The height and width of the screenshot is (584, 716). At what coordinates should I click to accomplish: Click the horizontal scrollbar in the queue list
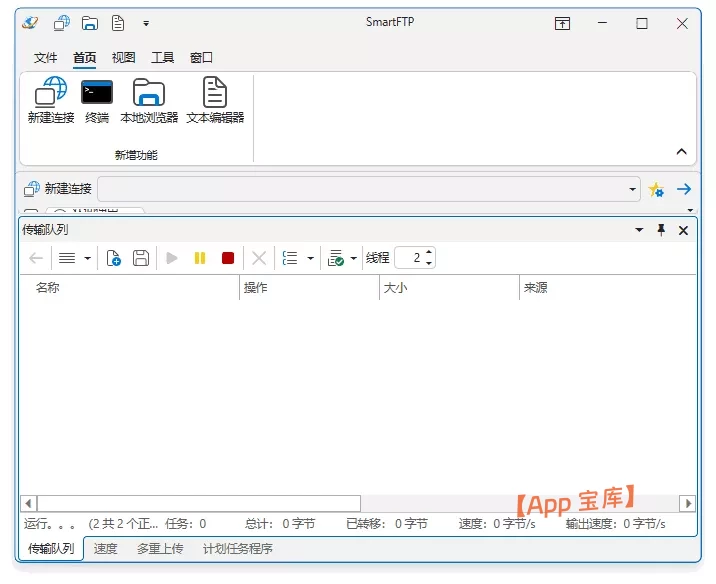click(198, 503)
